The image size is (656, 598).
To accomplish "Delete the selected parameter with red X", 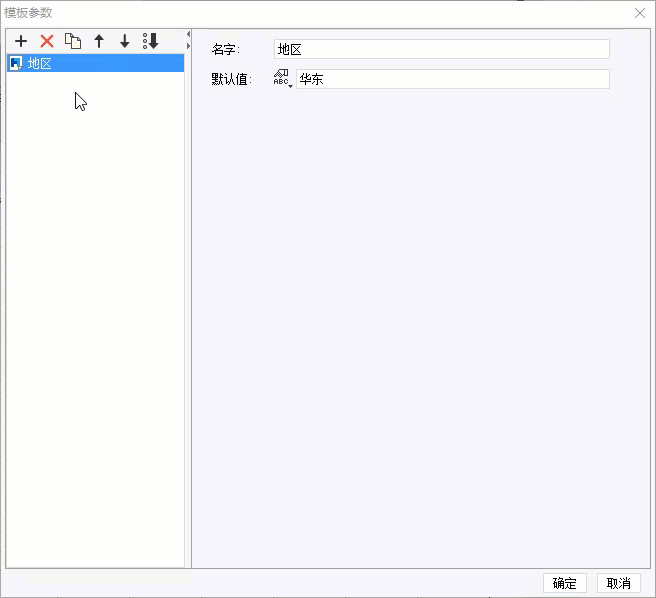I will coord(47,41).
